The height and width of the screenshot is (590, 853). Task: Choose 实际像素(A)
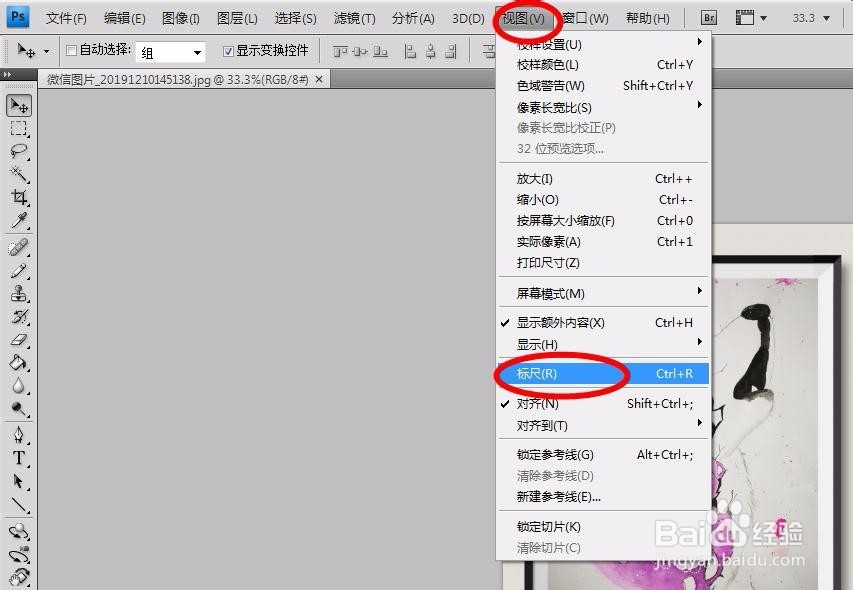tap(604, 241)
